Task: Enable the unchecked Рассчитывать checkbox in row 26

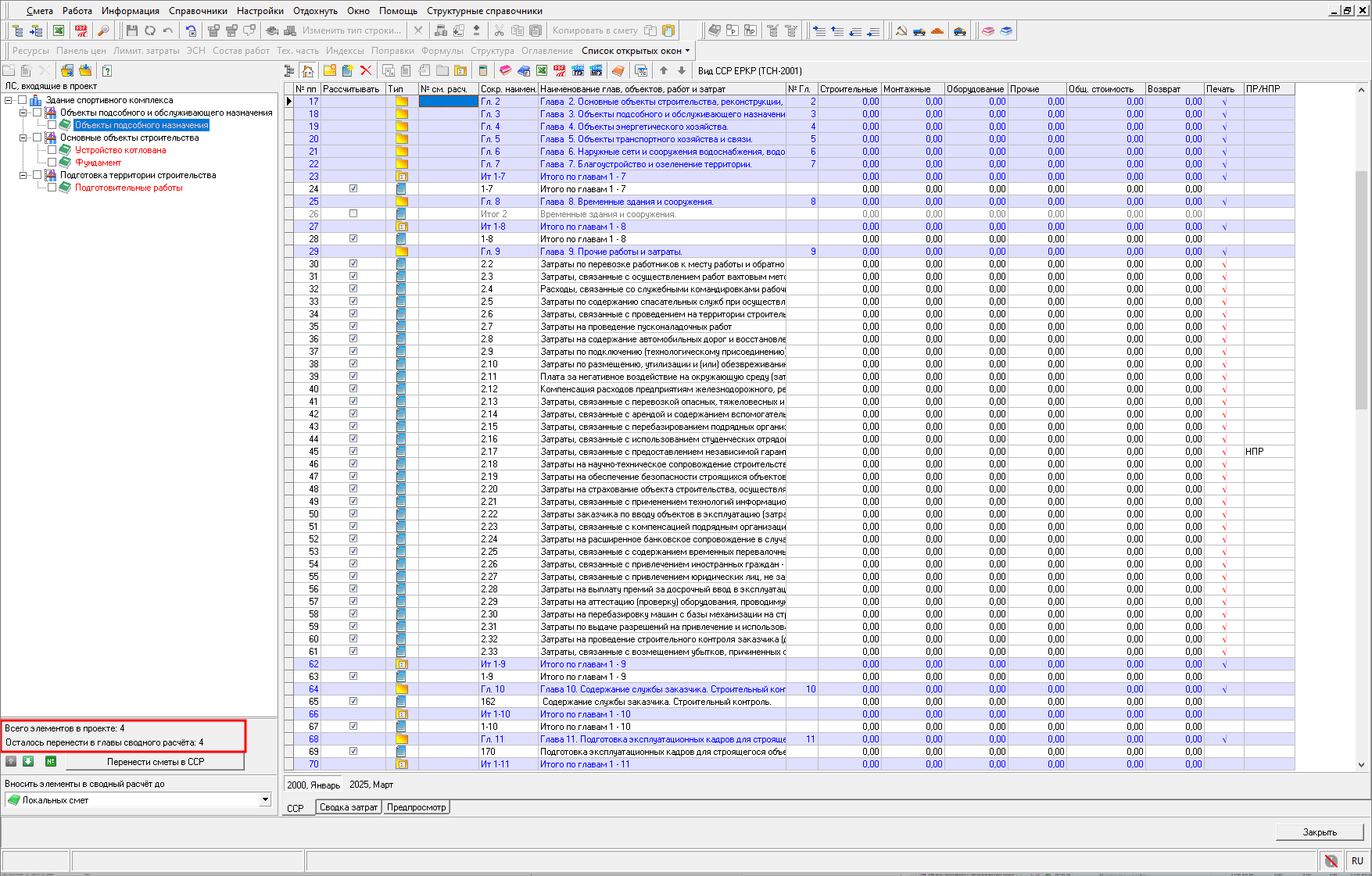Action: pos(353,214)
